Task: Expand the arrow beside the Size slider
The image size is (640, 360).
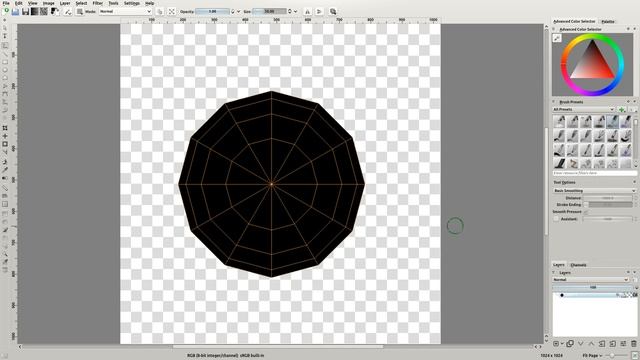Action: coord(296,11)
